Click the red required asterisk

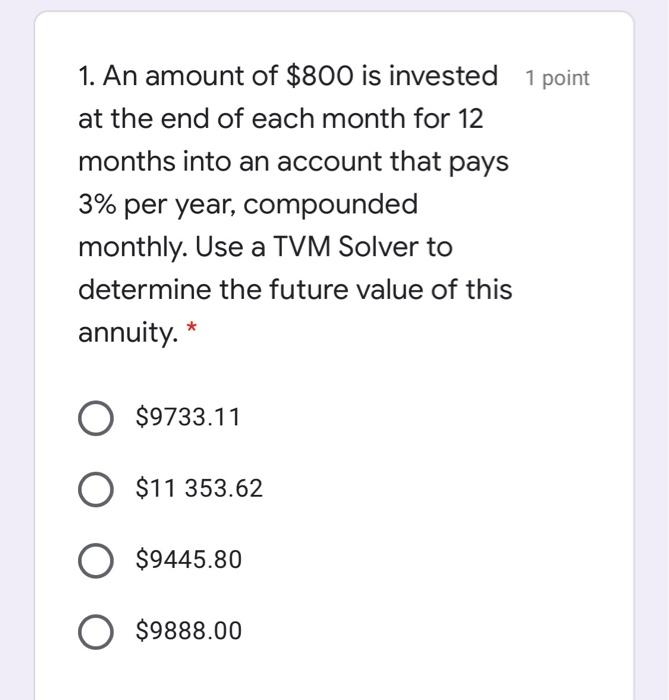click(191, 327)
